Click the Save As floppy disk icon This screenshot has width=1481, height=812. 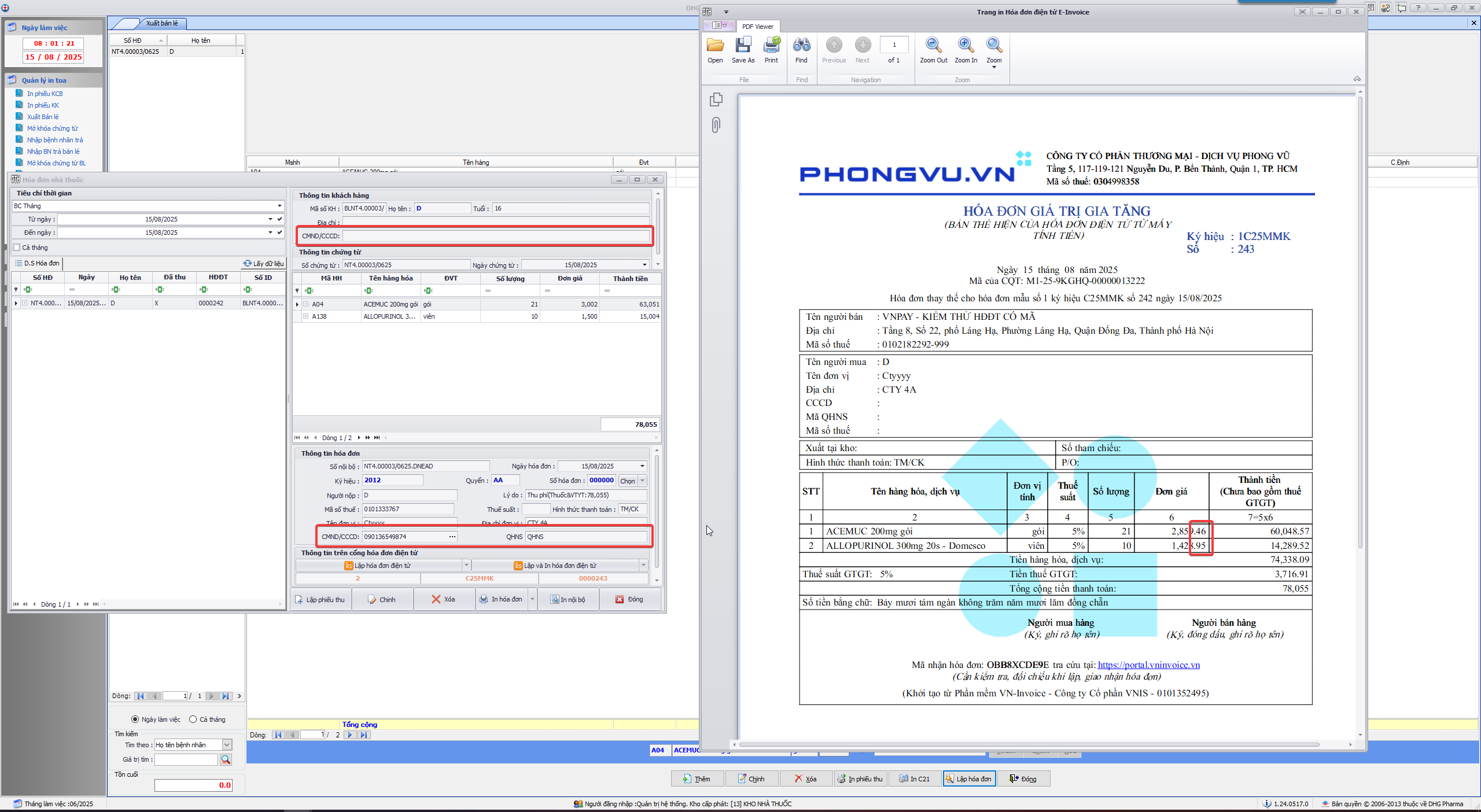743,45
